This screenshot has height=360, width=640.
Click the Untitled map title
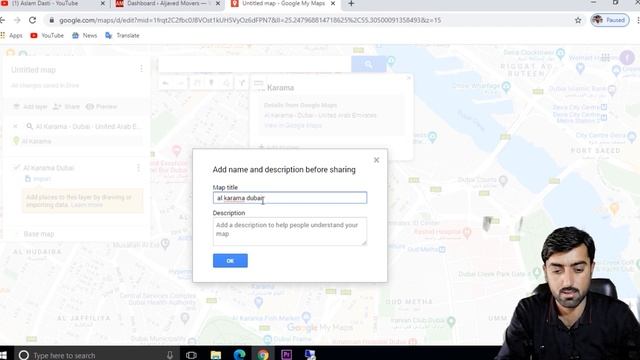33,70
